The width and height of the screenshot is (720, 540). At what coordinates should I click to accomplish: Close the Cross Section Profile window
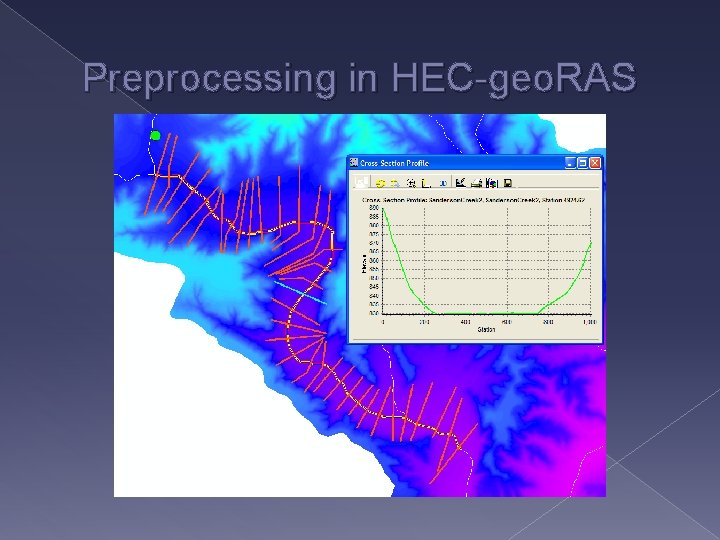pyautogui.click(x=595, y=163)
